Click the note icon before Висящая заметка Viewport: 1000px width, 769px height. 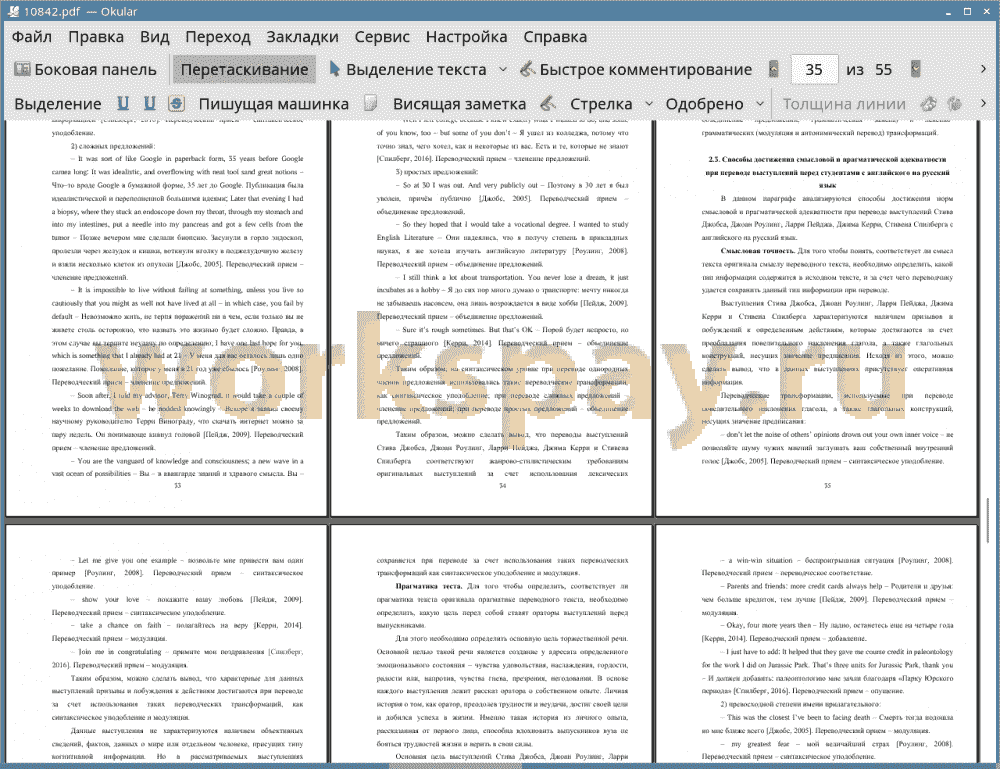click(x=370, y=103)
